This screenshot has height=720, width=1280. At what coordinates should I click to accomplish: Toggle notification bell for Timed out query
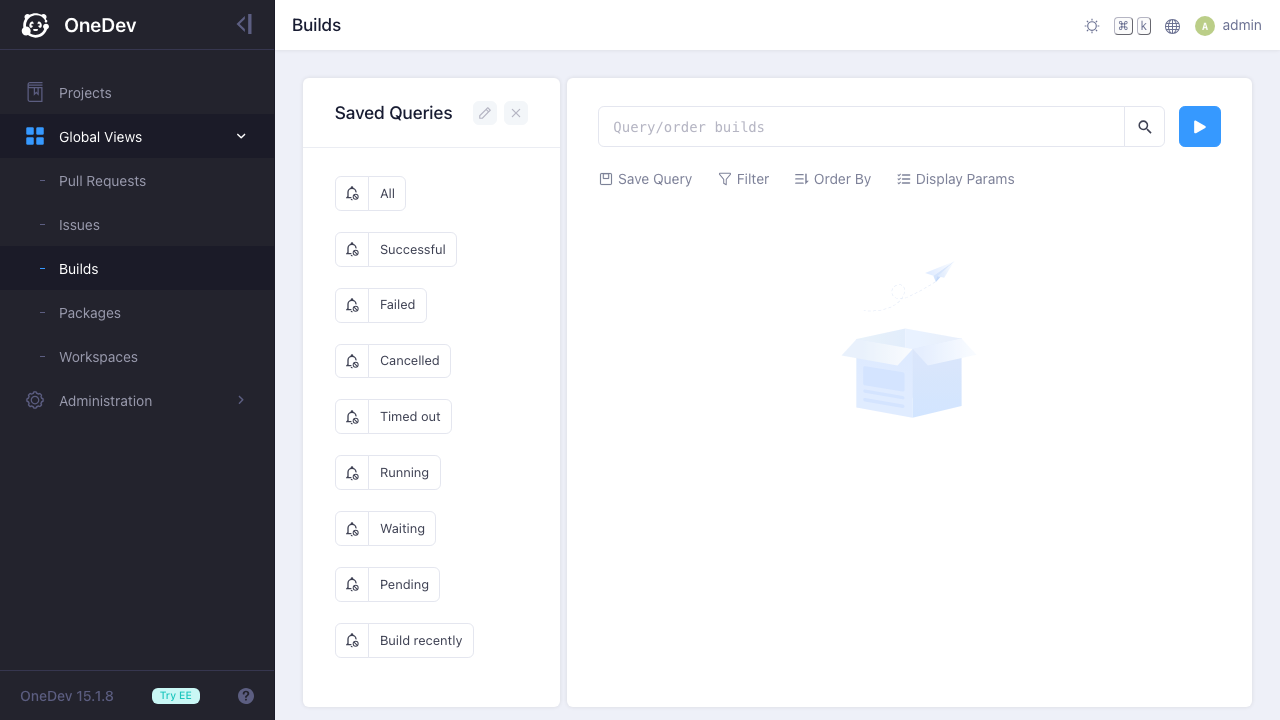pyautogui.click(x=352, y=417)
